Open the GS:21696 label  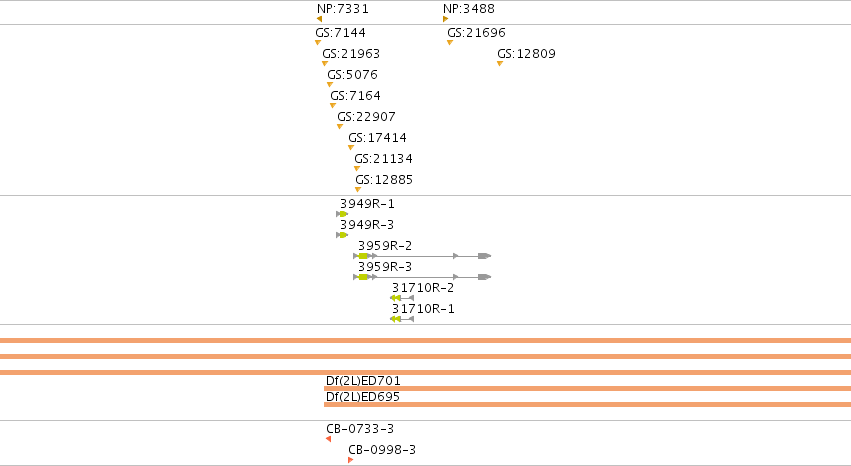coord(477,33)
